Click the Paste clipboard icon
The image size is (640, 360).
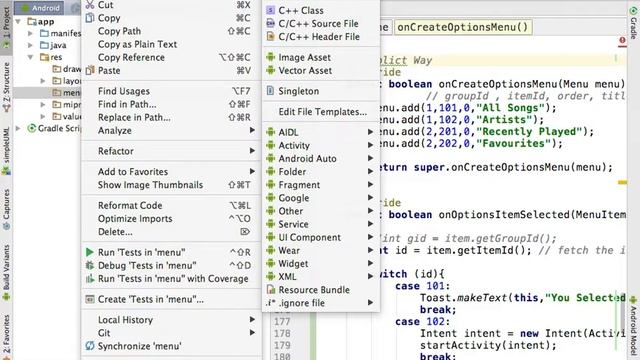(90, 71)
